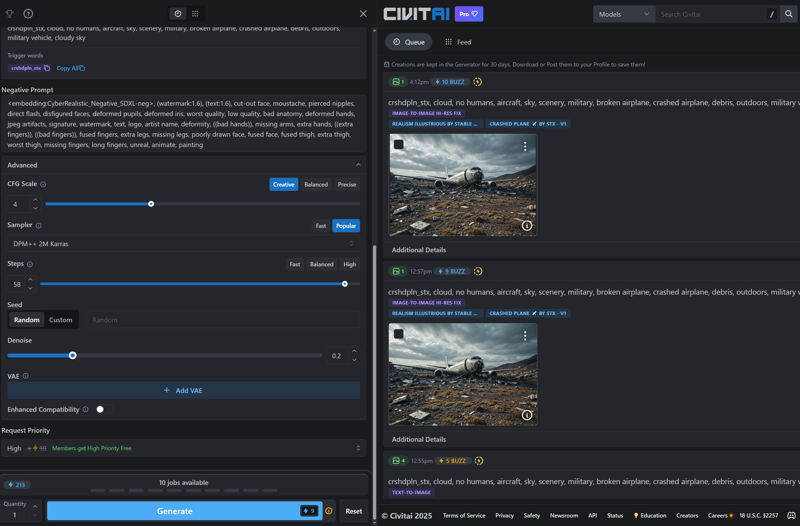Copy the crshdpln_stx trigger word

coord(47,68)
